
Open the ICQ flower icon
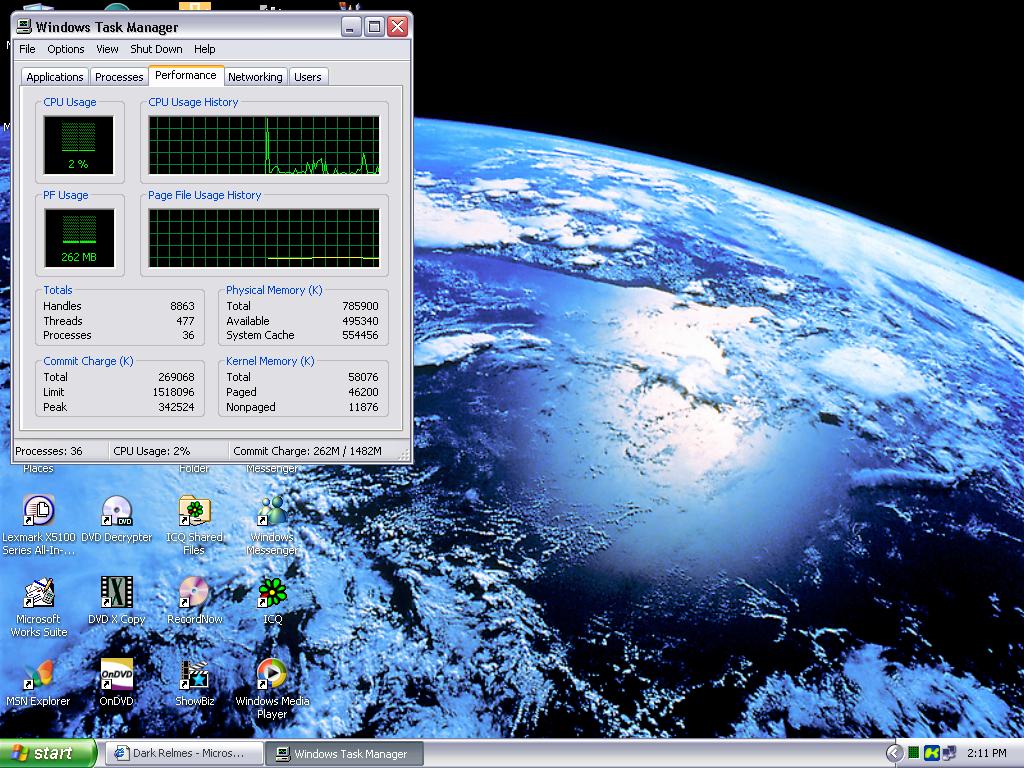click(x=272, y=592)
